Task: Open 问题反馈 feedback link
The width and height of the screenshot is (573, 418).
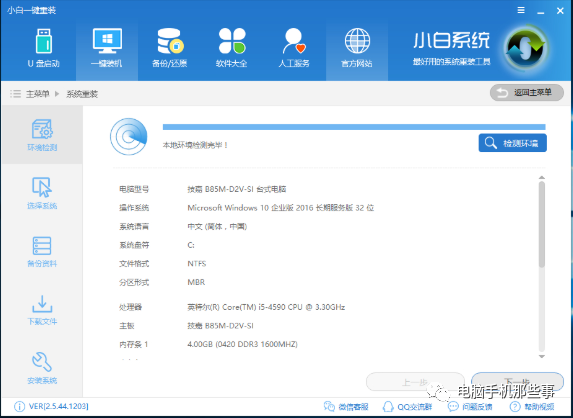Action: point(470,406)
